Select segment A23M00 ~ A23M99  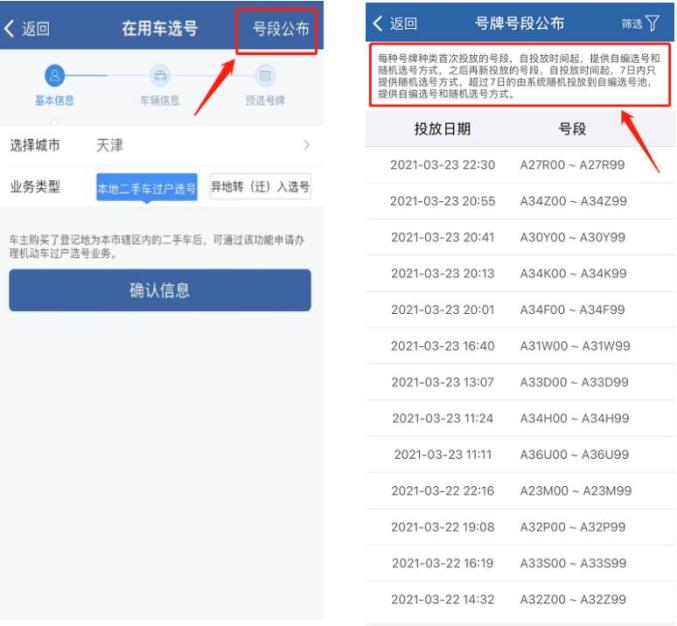(576, 491)
